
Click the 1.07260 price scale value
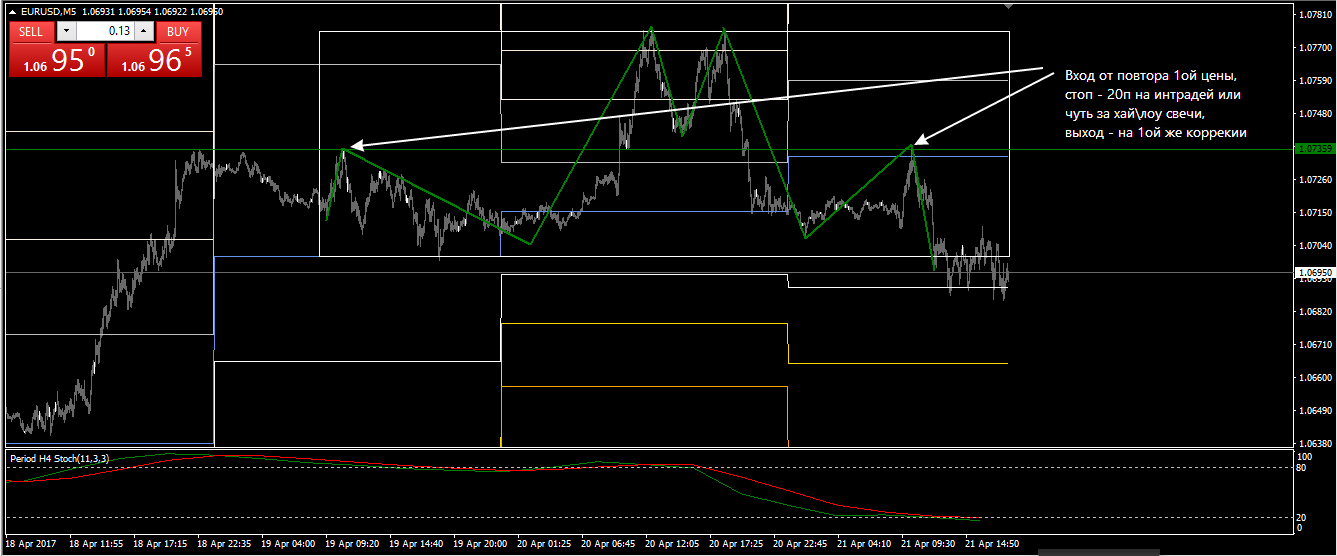[x=1313, y=180]
